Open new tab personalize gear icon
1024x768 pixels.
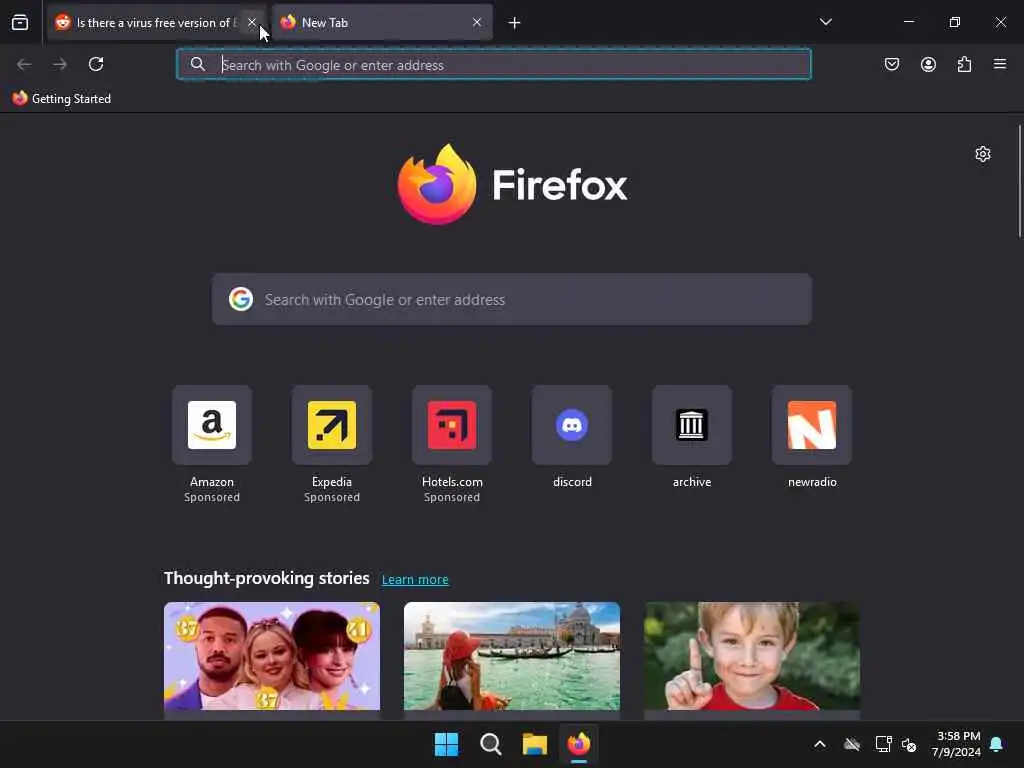tap(983, 154)
